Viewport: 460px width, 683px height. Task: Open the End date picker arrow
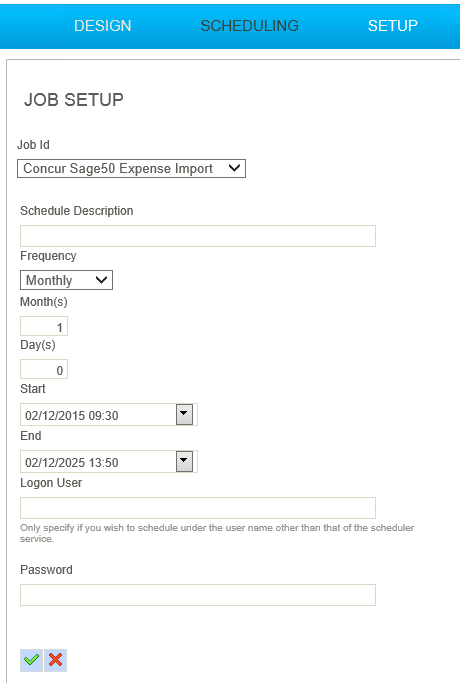[x=184, y=461]
